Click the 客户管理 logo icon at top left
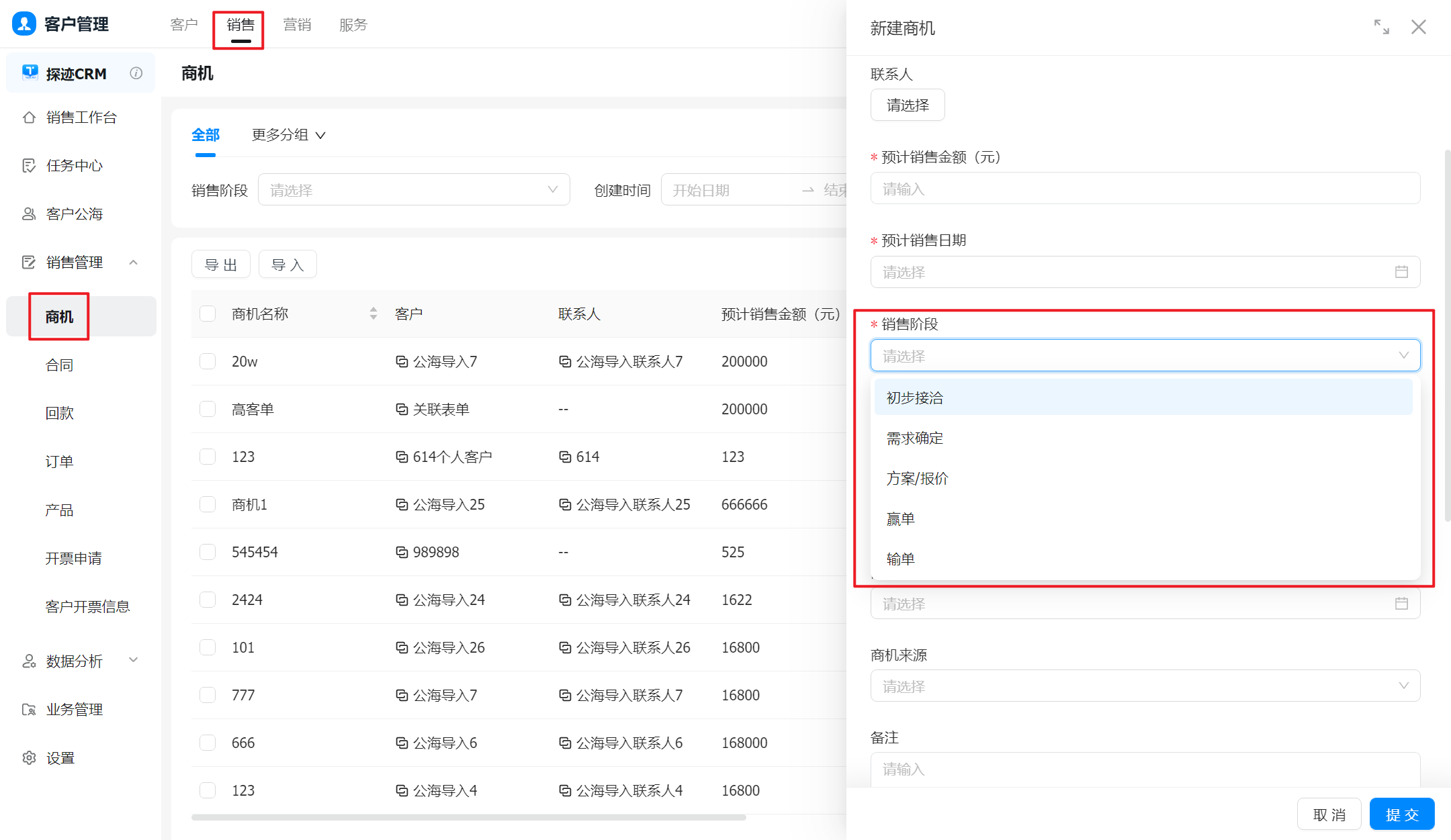The image size is (1451, 840). pos(24,24)
